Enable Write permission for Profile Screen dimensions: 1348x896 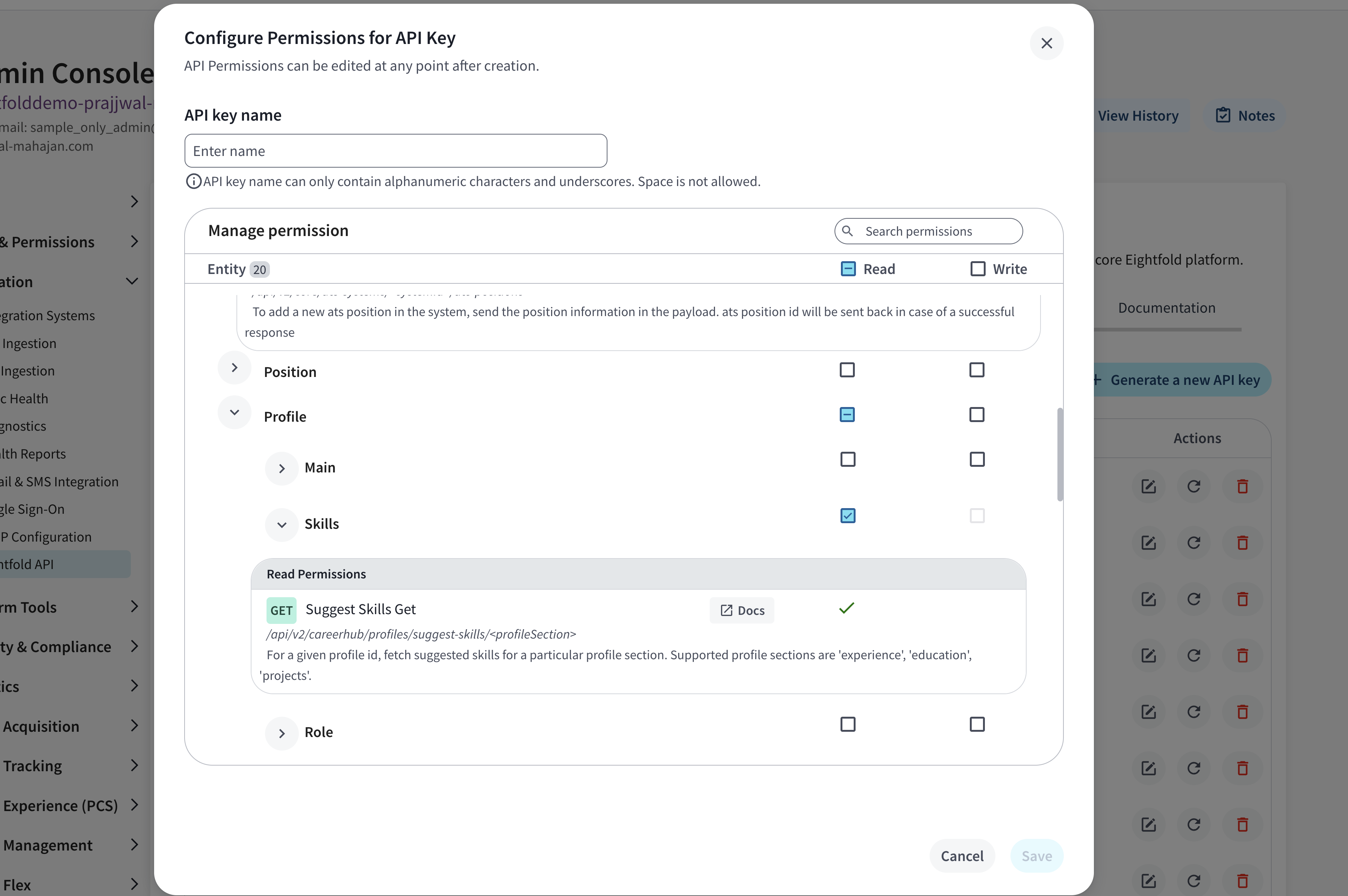977,414
